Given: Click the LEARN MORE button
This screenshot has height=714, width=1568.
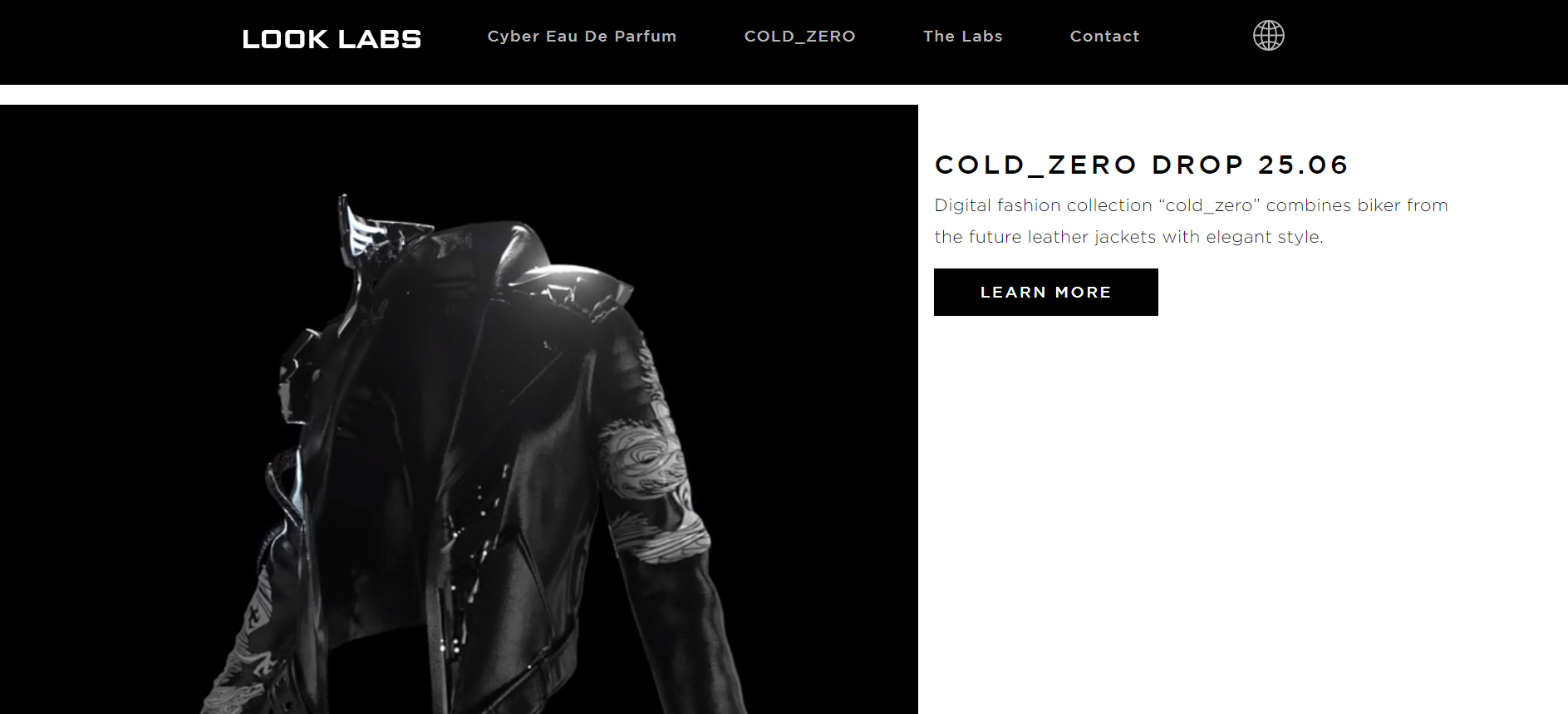Looking at the screenshot, I should 1045,292.
